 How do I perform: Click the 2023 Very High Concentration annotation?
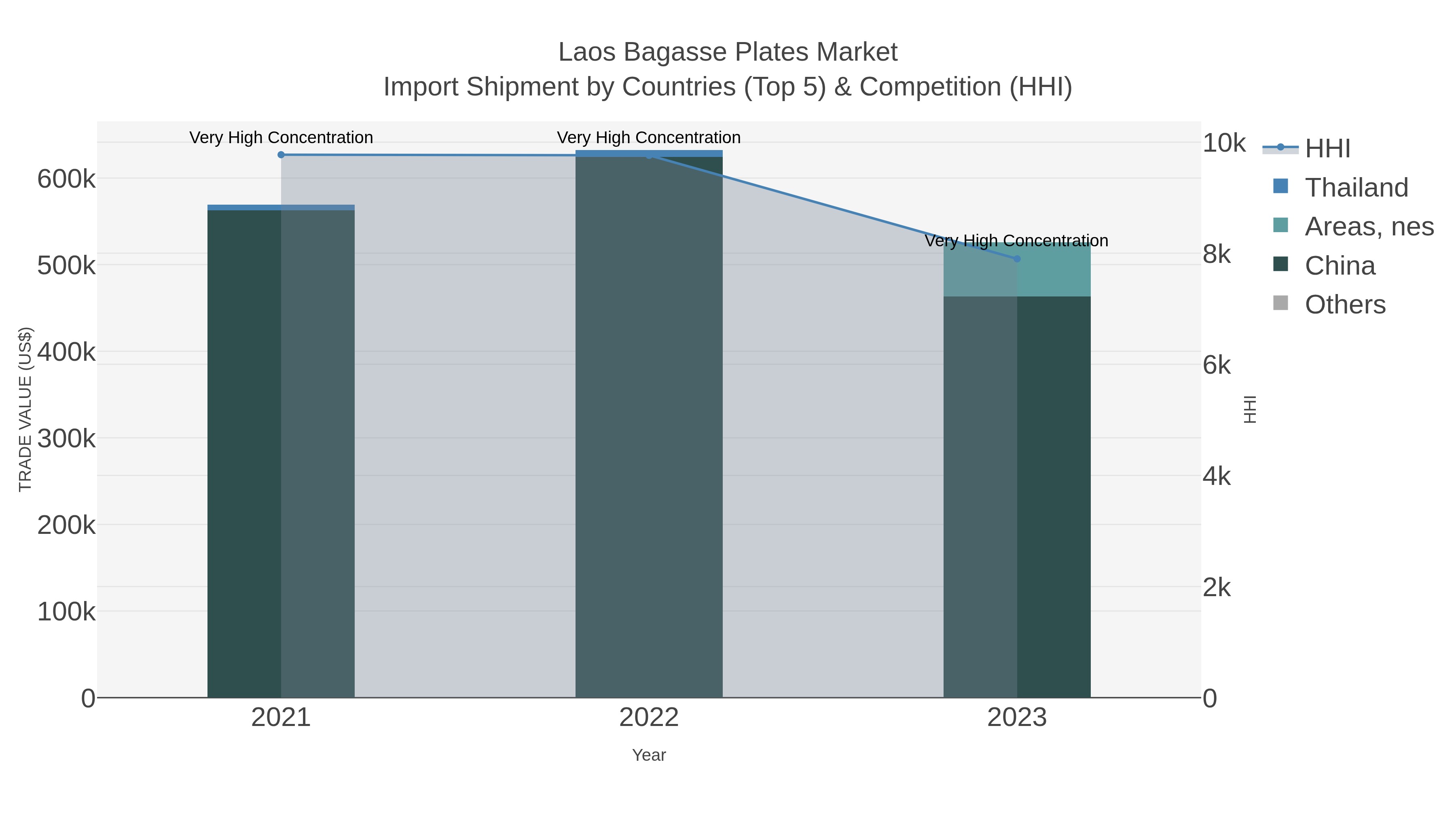coord(1016,241)
